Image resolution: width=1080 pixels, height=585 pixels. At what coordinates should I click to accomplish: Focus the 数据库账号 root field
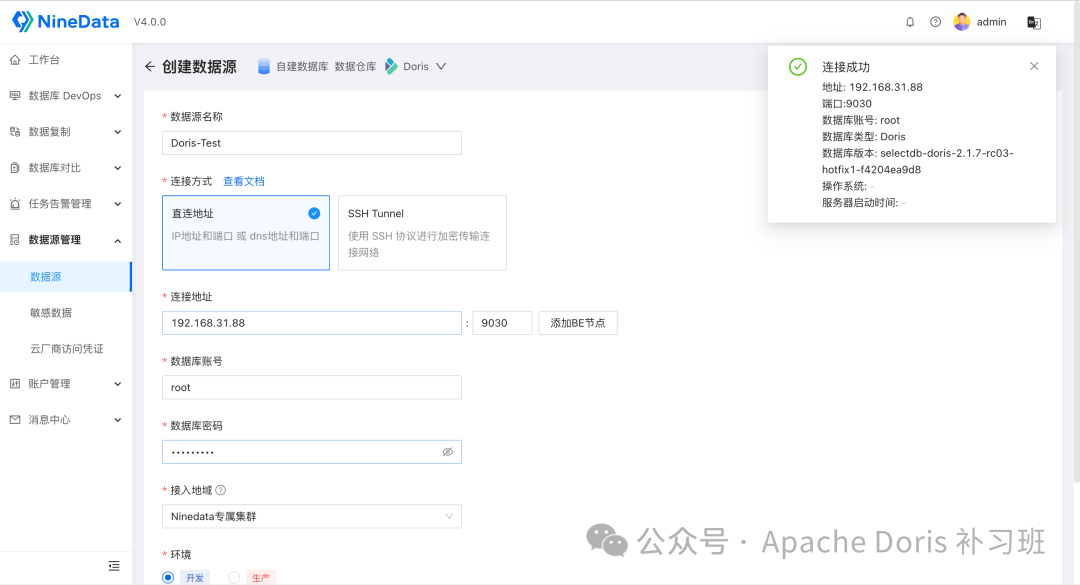(311, 387)
